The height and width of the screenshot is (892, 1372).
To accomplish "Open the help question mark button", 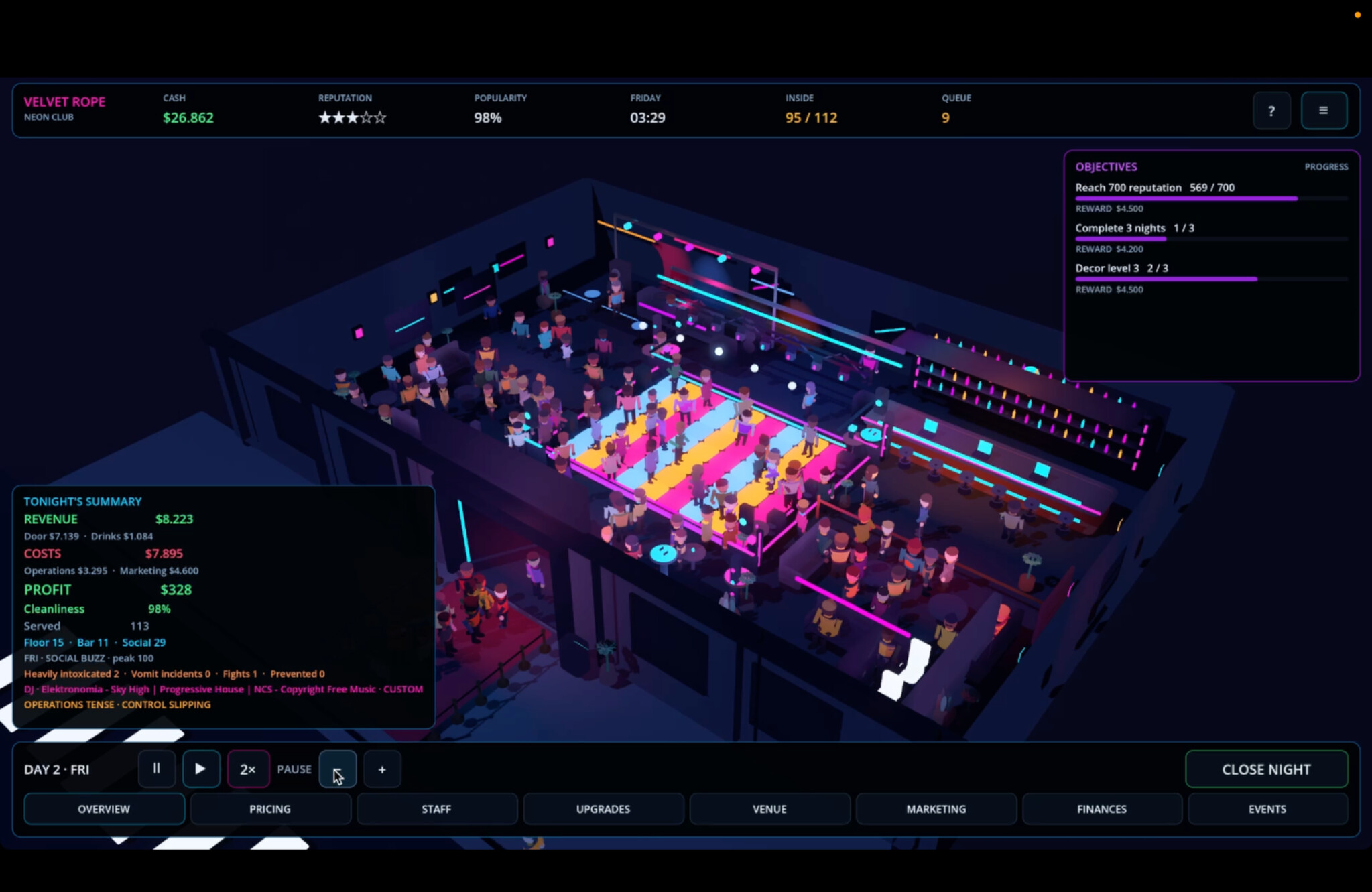I will click(x=1271, y=111).
